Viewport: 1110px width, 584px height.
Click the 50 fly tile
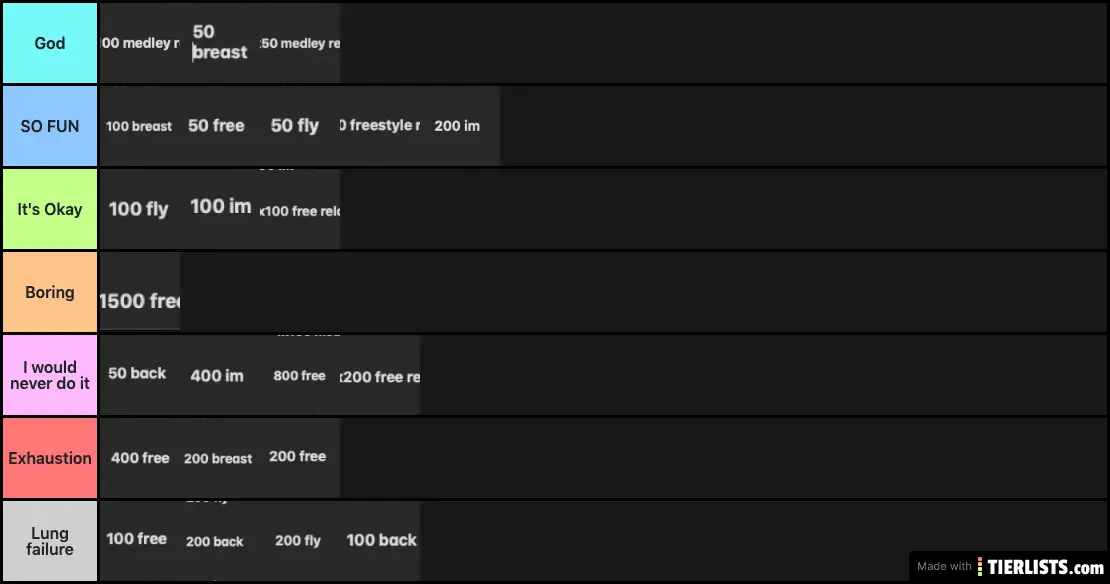point(295,126)
